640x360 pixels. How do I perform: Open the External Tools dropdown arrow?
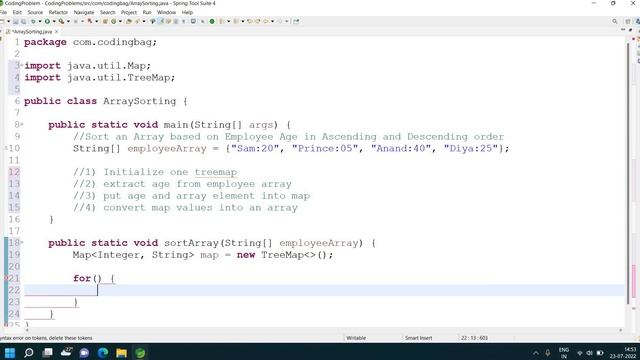[x=68, y=21]
